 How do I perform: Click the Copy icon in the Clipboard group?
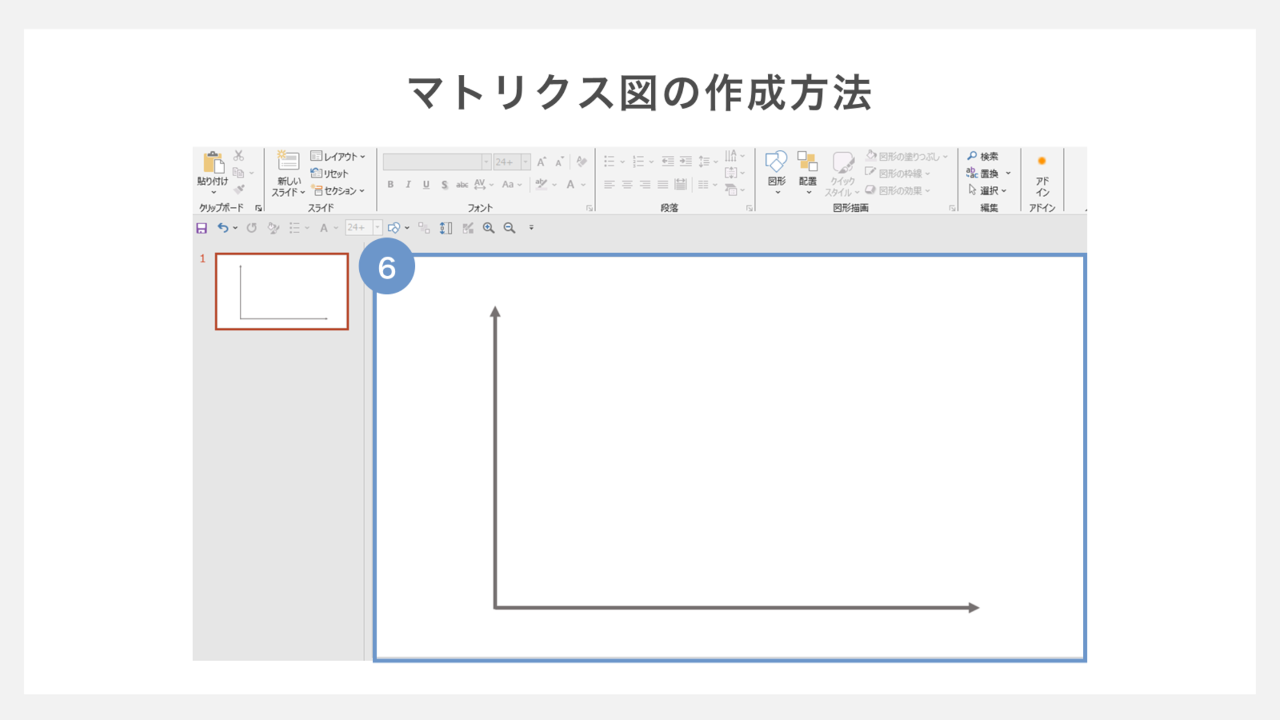[238, 172]
